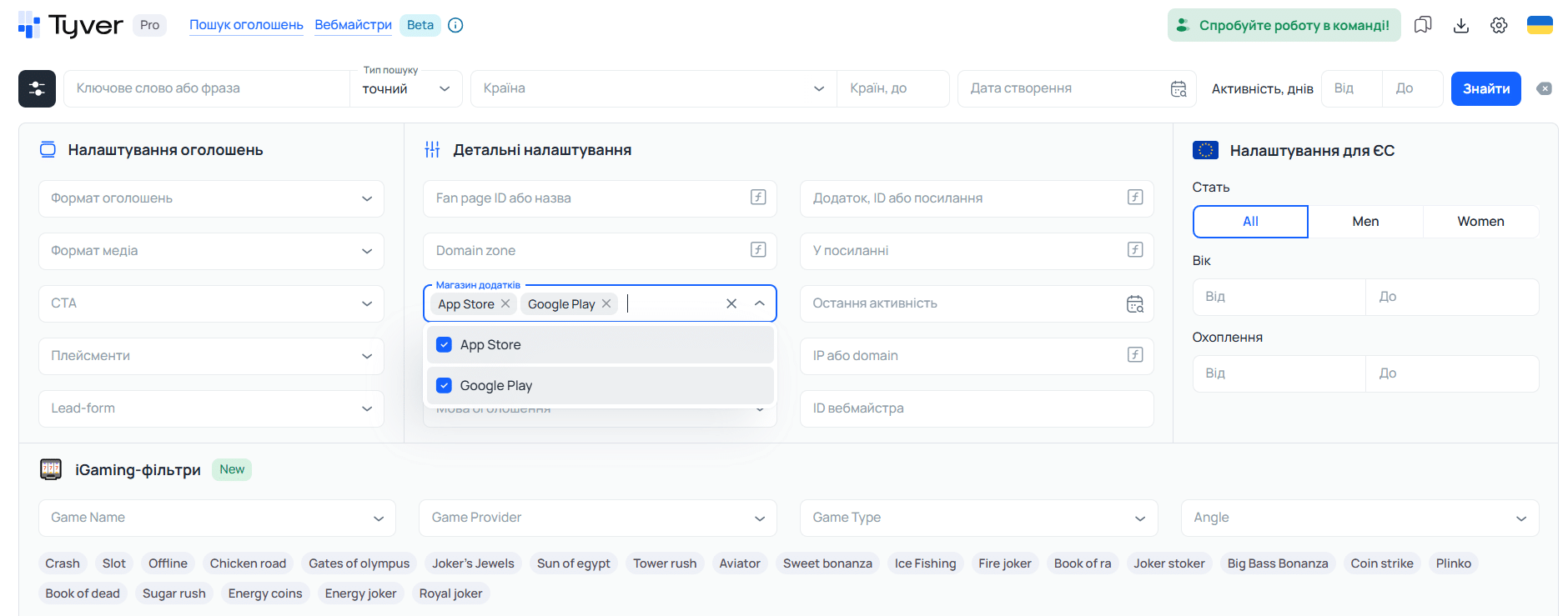Image resolution: width=1568 pixels, height=616 pixels.
Task: Open the Плейсменти dropdown
Action: 211,356
